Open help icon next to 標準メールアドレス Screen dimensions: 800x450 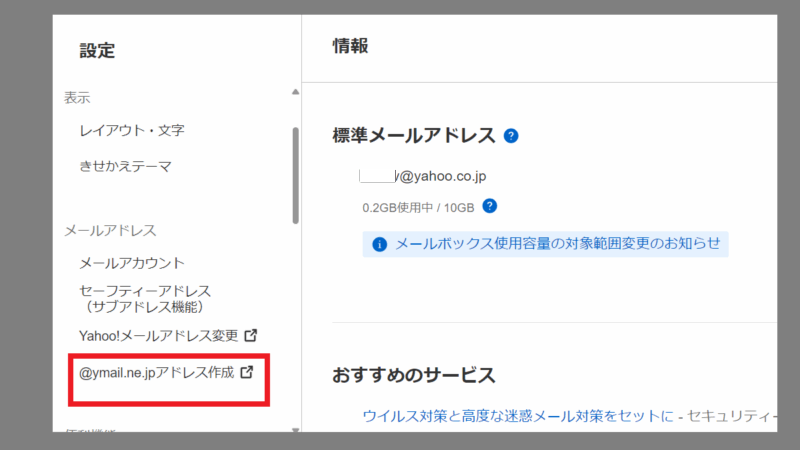[511, 136]
